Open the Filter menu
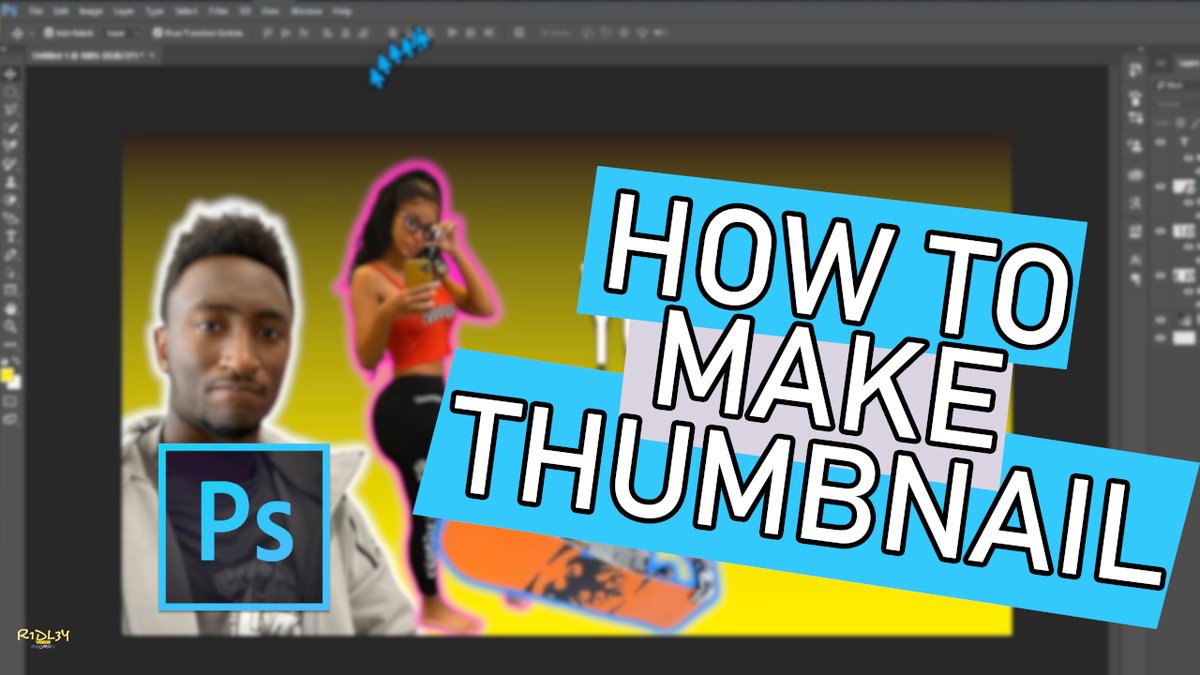Viewport: 1200px width, 675px height. [x=218, y=12]
